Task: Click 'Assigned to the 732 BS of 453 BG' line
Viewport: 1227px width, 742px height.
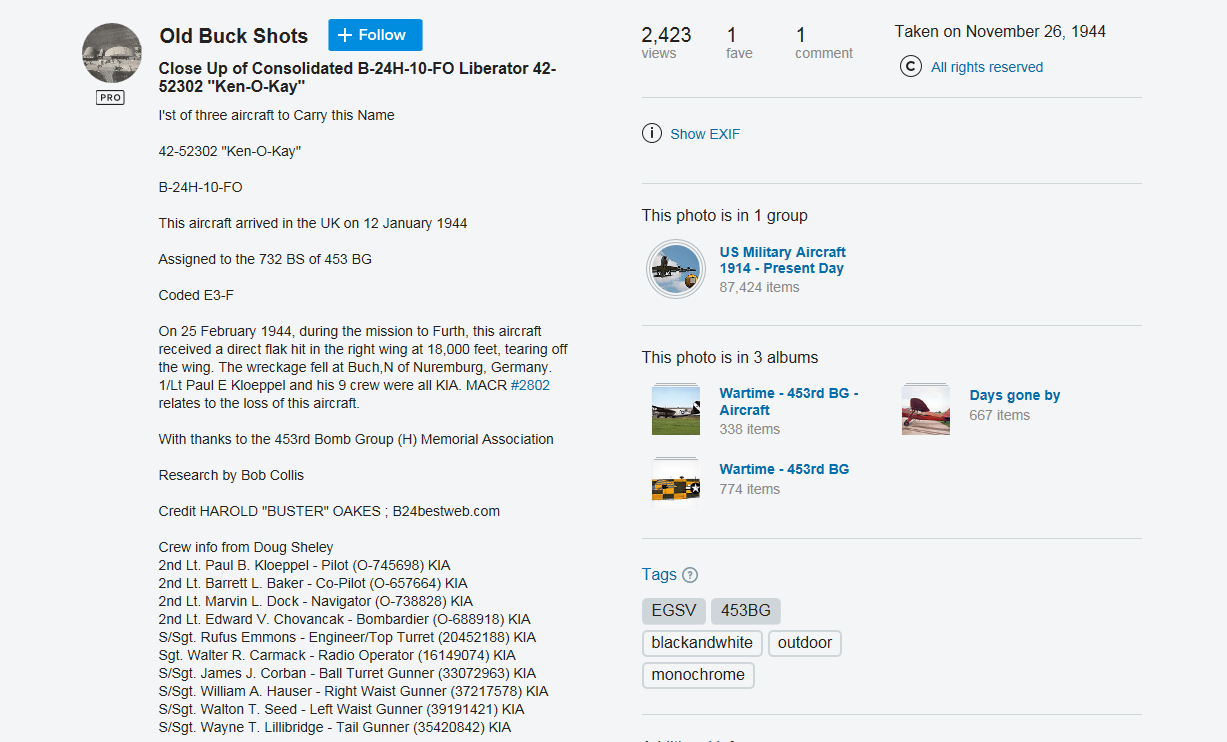Action: (x=265, y=259)
